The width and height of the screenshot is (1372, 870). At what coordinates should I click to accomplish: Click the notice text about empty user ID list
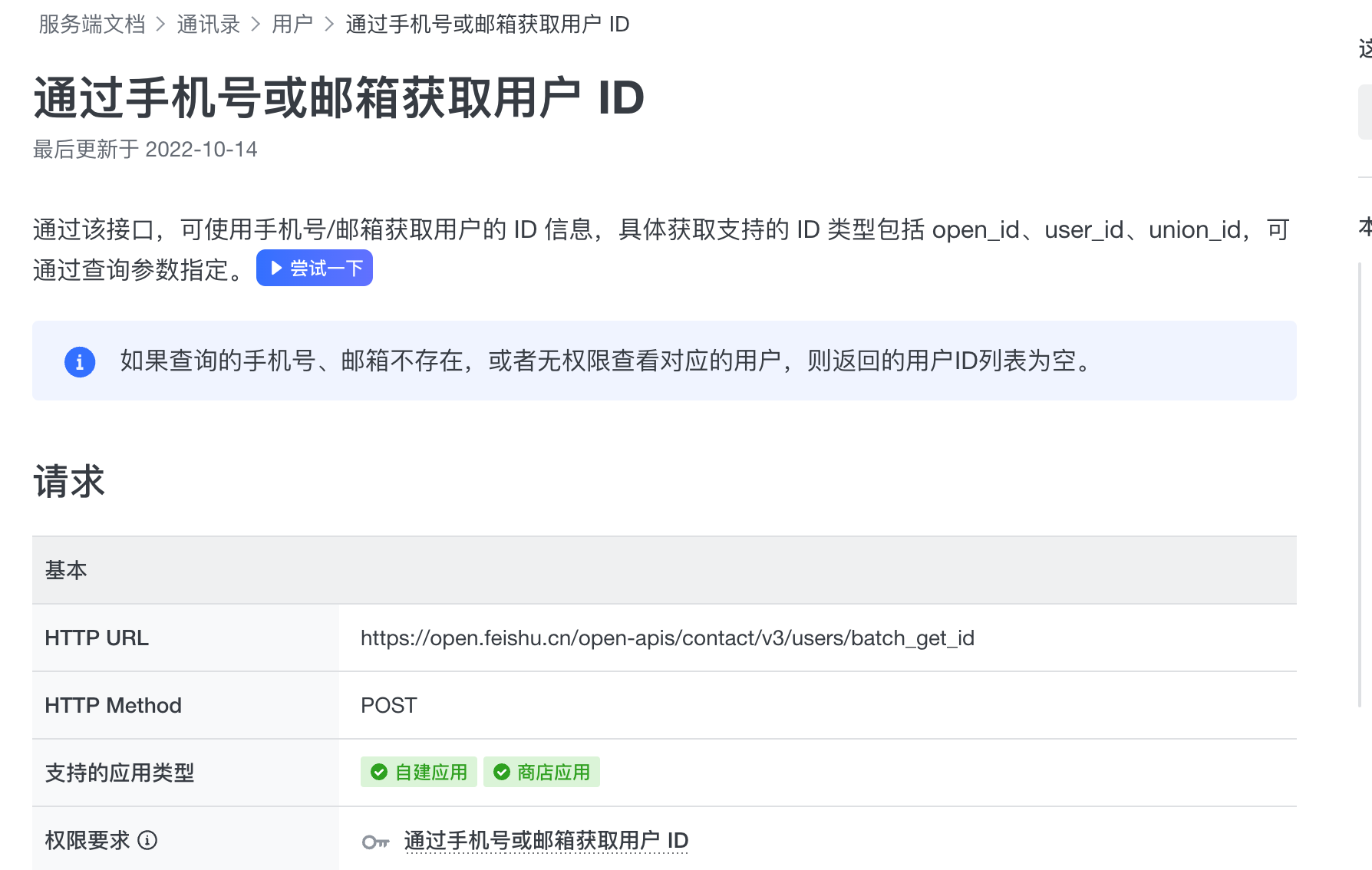click(x=605, y=361)
